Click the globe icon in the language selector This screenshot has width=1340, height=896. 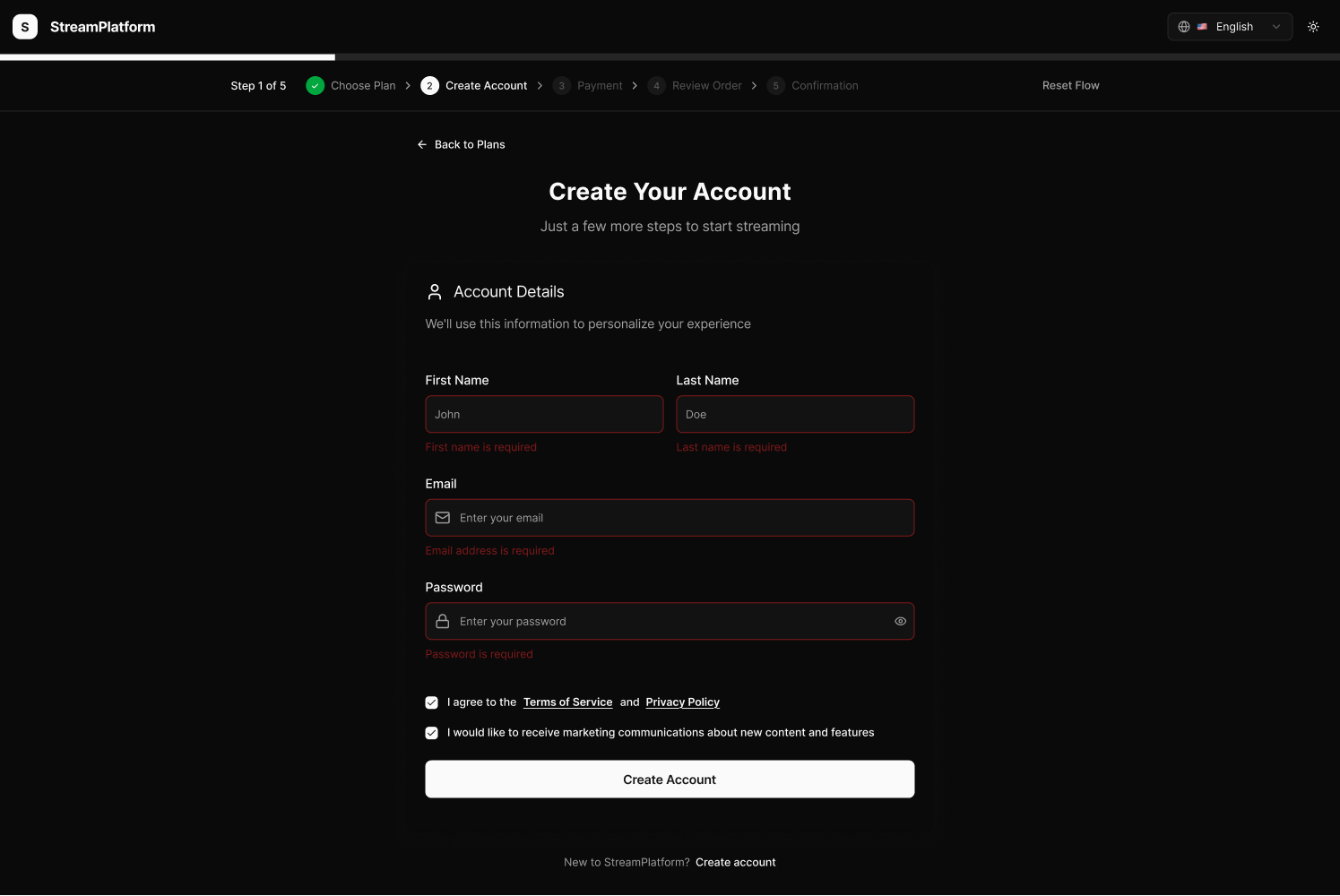[x=1183, y=26]
